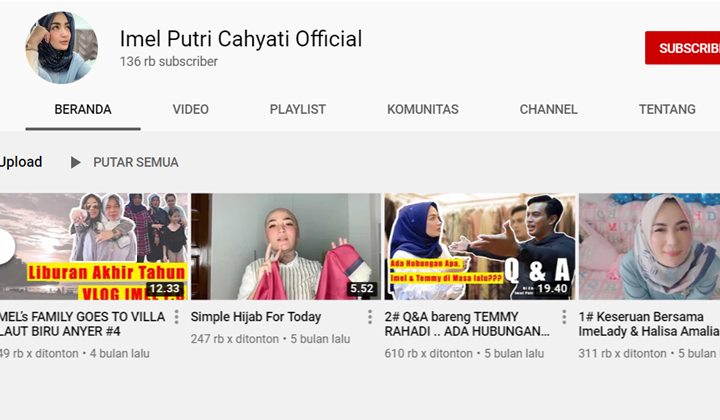Subscribe to Imel Putri Cahyati Official
Screen dimensions: 720x420
click(x=682, y=48)
